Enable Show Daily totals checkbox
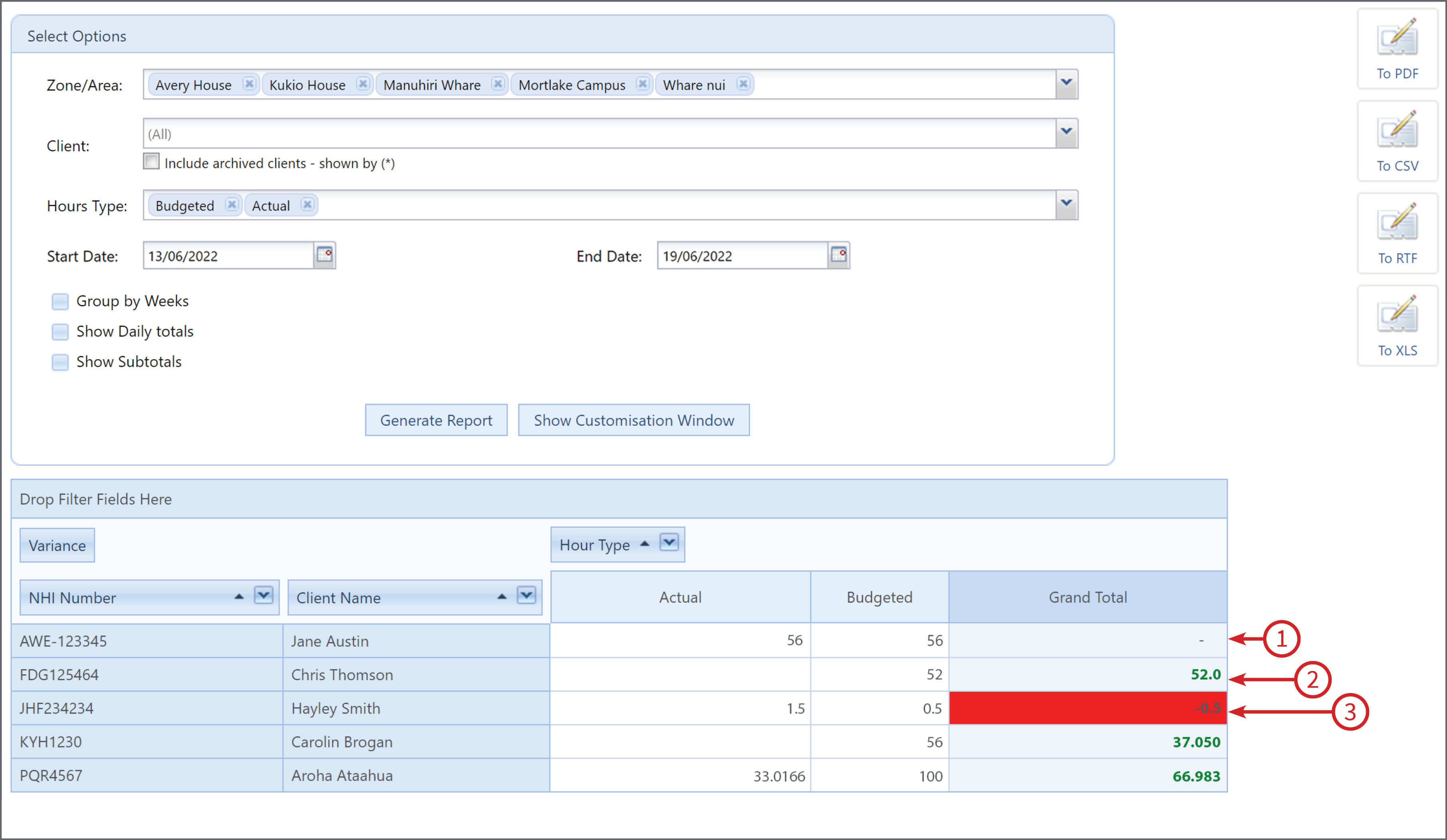 [60, 332]
